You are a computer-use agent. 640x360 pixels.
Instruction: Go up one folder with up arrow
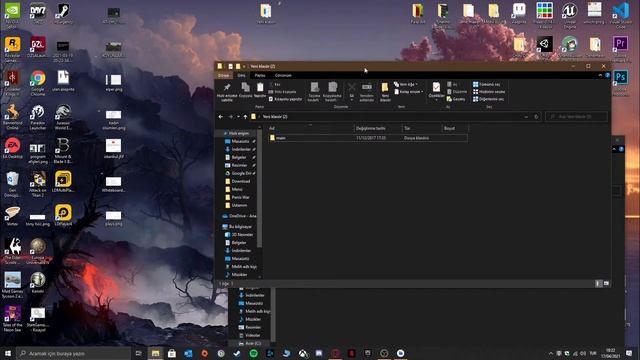tap(245, 117)
